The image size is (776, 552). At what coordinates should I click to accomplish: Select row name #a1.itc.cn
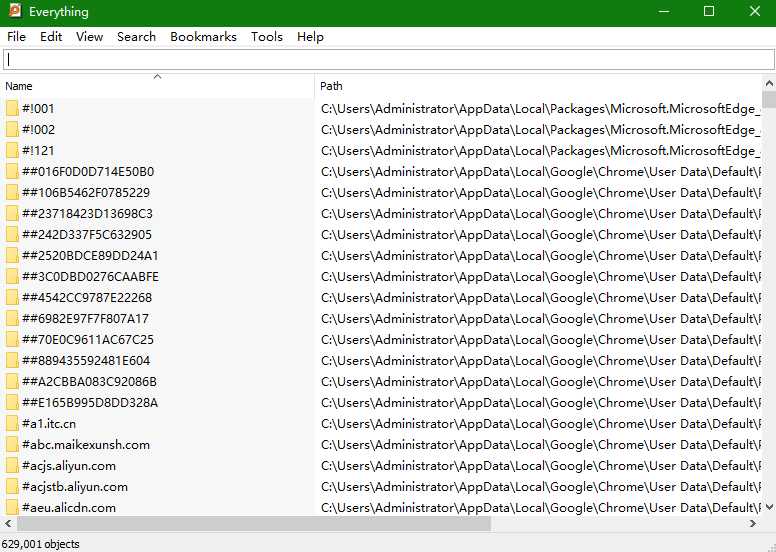49,424
